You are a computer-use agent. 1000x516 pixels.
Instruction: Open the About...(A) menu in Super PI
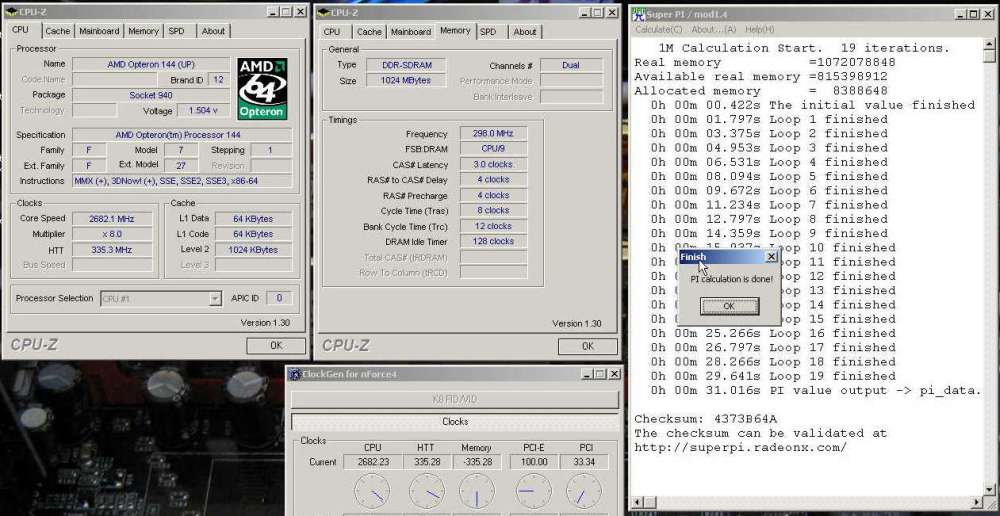pyautogui.click(x=714, y=29)
